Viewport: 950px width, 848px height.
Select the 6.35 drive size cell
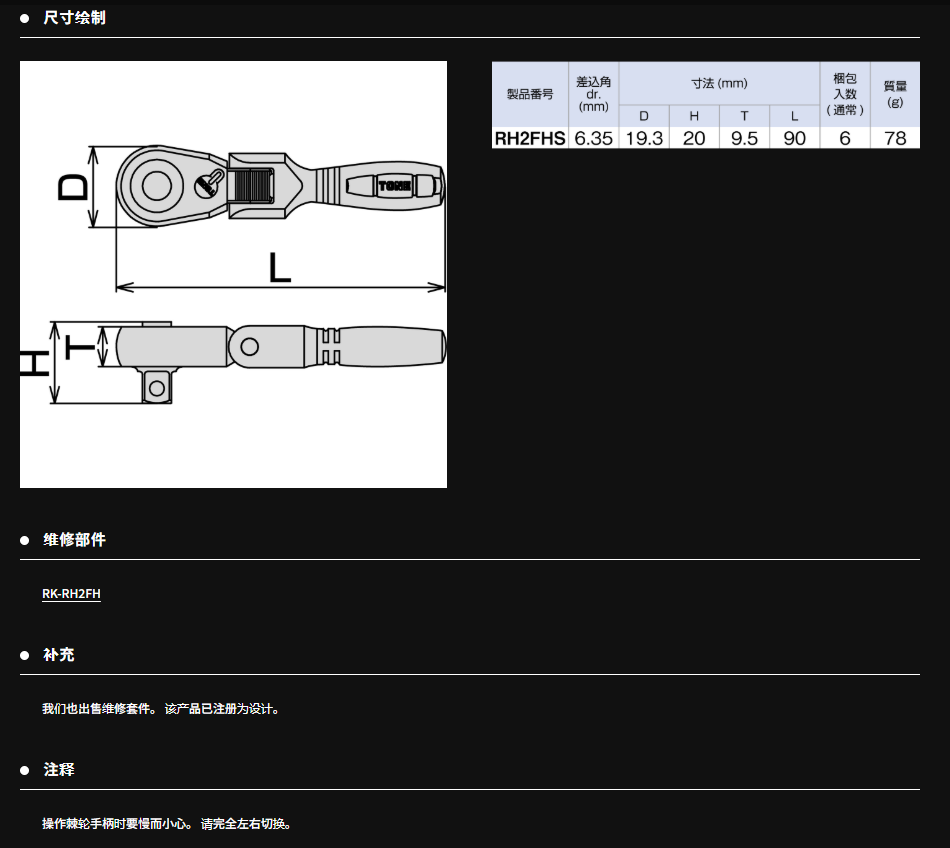pos(593,138)
